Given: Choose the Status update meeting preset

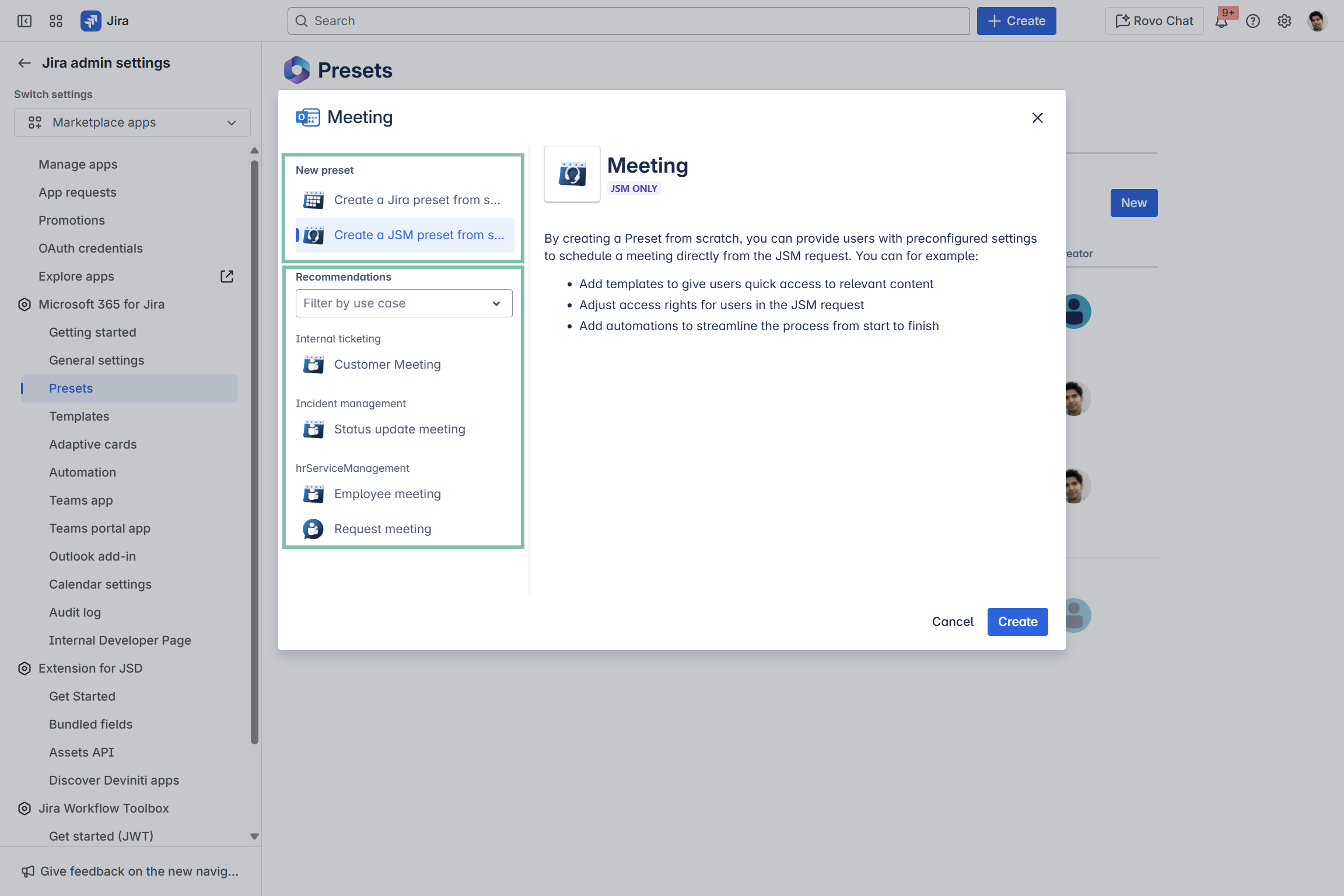Looking at the screenshot, I should tap(400, 429).
